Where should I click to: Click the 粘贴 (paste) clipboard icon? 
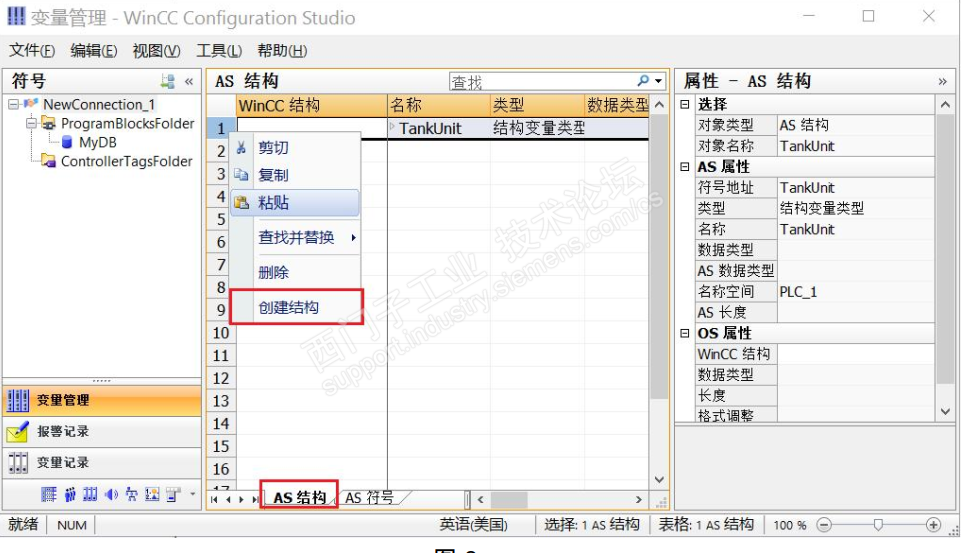241,202
